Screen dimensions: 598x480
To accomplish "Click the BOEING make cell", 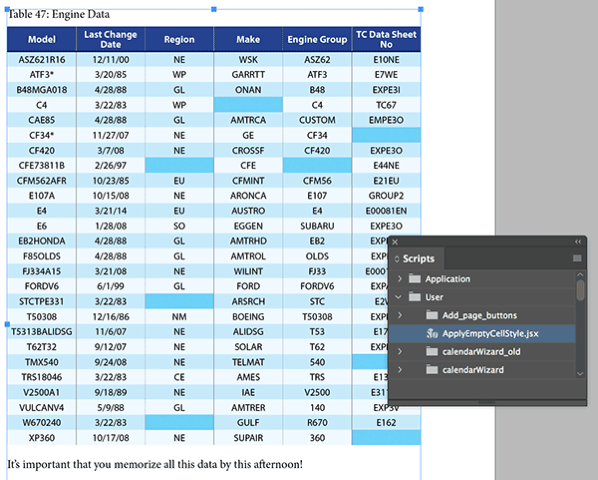I will (x=248, y=317).
